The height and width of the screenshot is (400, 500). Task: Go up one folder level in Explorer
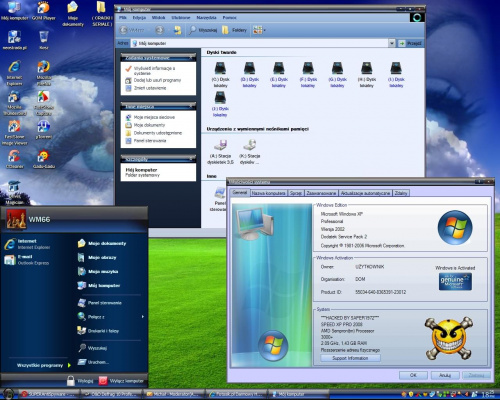point(178,30)
